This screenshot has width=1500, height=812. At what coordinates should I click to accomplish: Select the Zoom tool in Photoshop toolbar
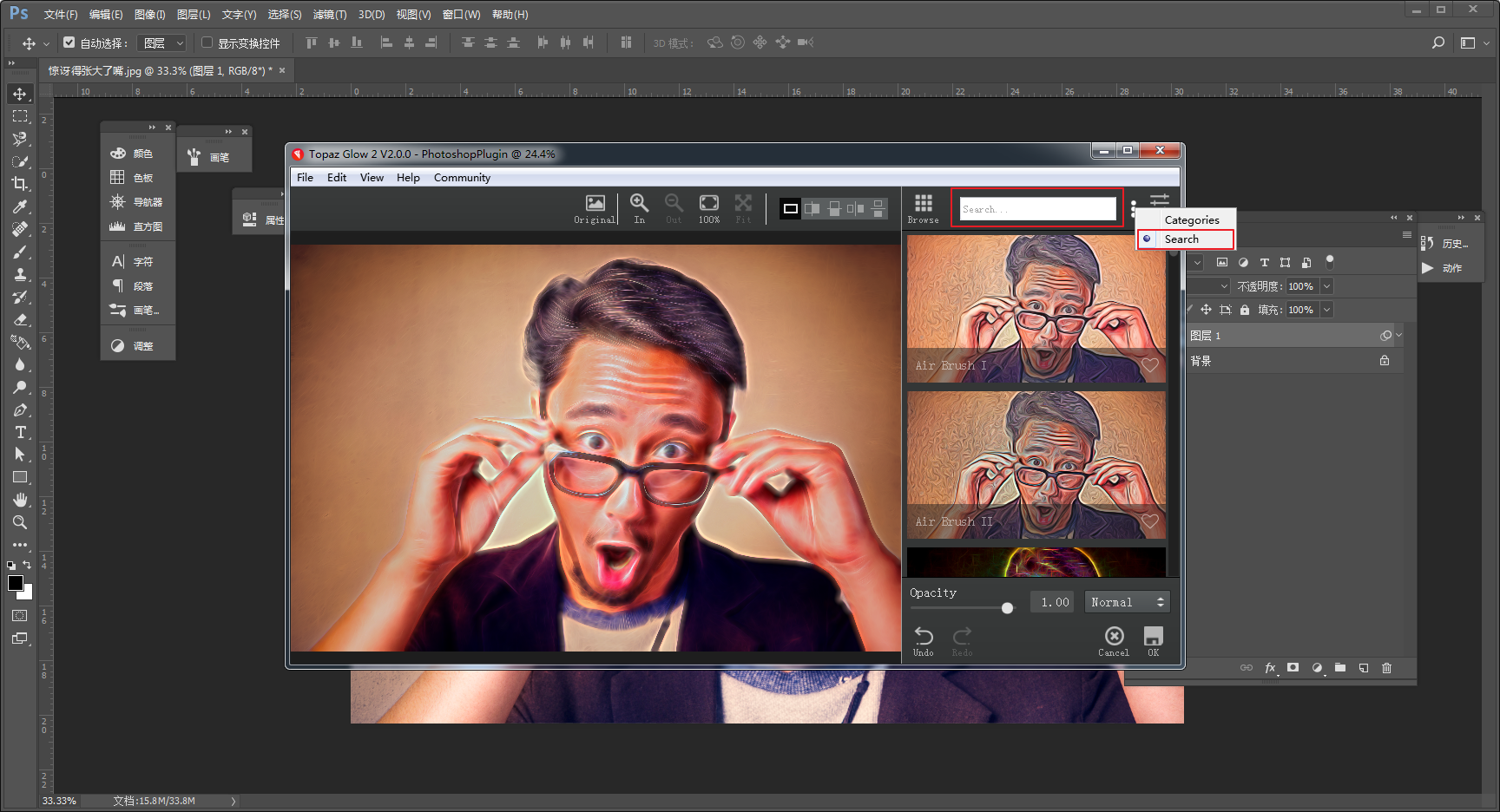[20, 522]
